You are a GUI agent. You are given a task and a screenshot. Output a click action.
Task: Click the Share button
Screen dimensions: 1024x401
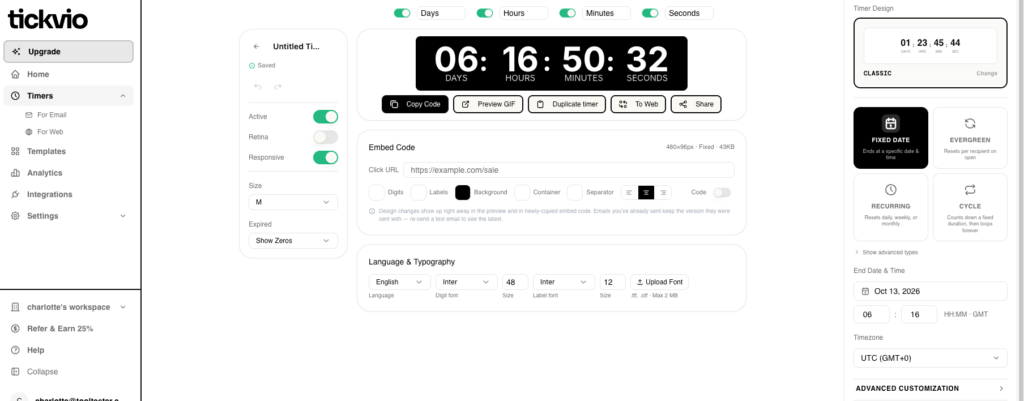pos(696,104)
